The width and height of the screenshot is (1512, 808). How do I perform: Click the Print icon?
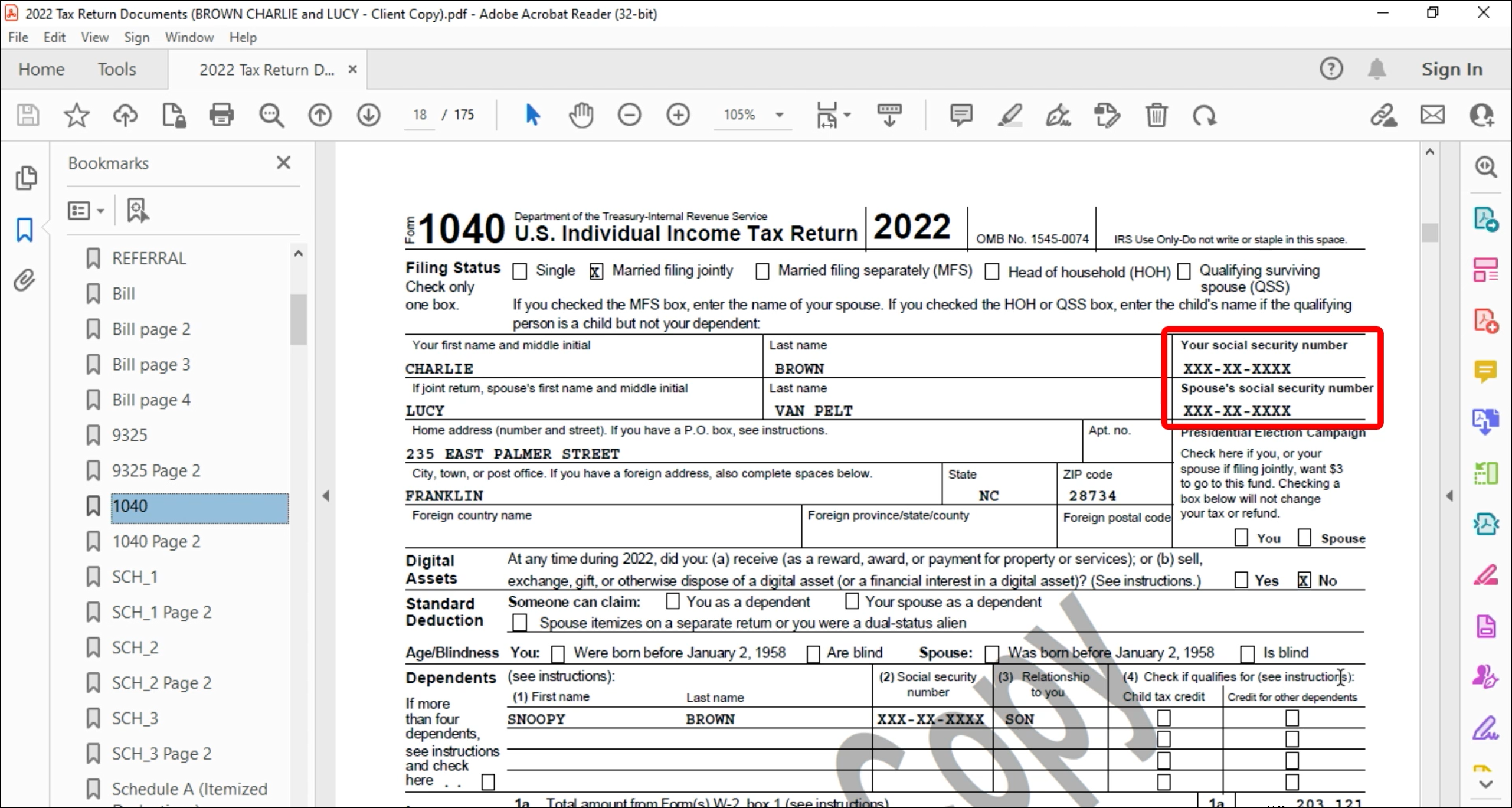pyautogui.click(x=222, y=115)
